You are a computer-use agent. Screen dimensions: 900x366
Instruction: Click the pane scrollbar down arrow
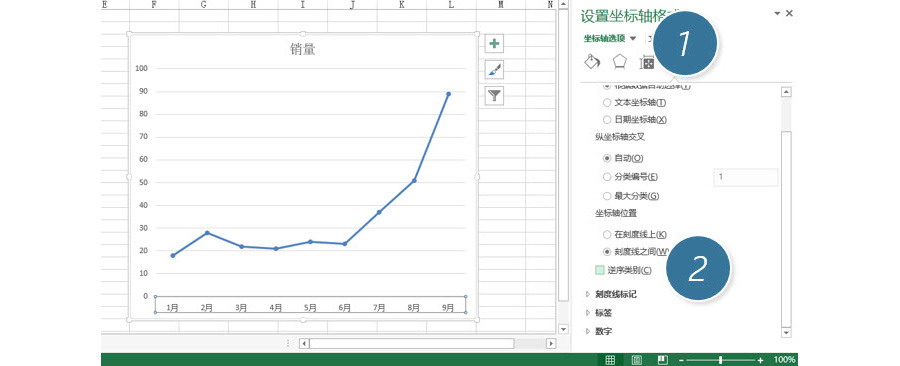coord(786,332)
